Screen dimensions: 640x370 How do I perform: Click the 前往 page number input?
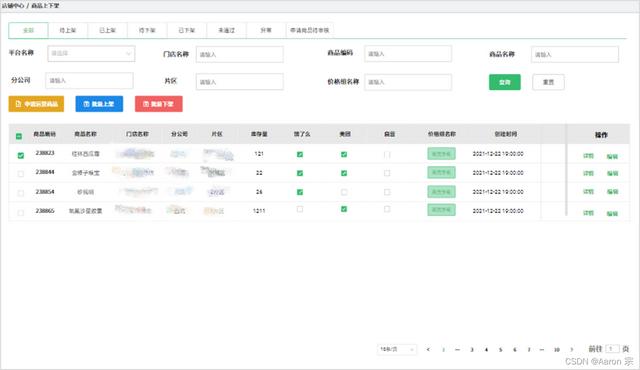(x=612, y=349)
